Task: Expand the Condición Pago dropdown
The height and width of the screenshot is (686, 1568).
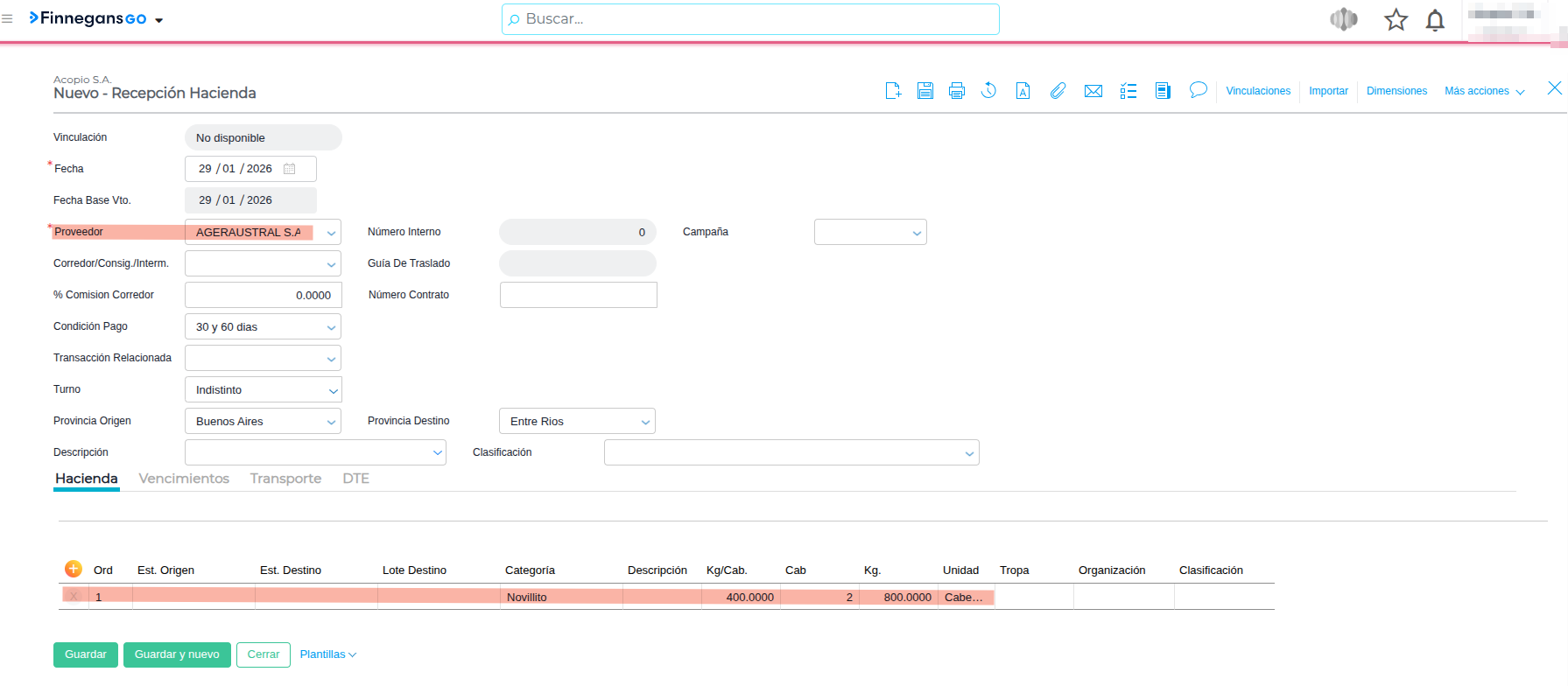Action: (x=331, y=327)
